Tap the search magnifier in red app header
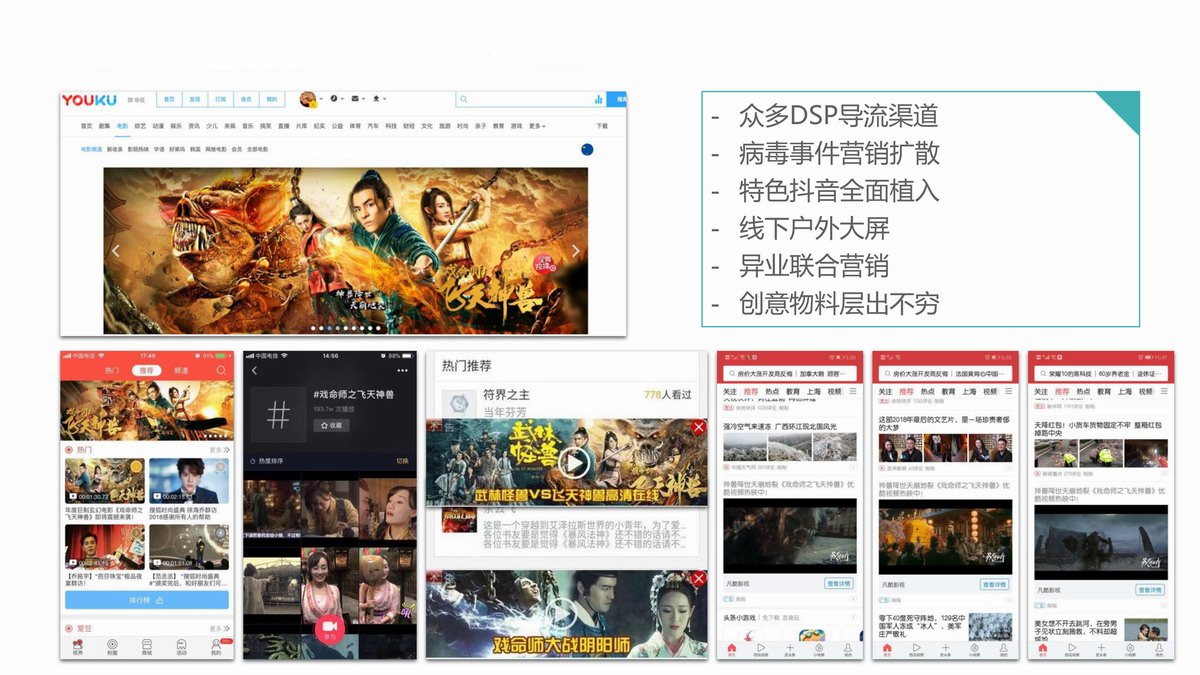Image resolution: width=1200 pixels, height=675 pixels. pyautogui.click(x=221, y=370)
